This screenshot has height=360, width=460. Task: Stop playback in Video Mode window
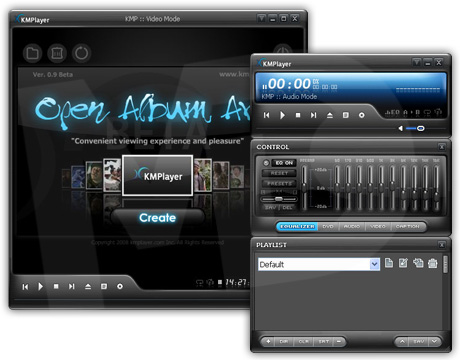click(56, 286)
